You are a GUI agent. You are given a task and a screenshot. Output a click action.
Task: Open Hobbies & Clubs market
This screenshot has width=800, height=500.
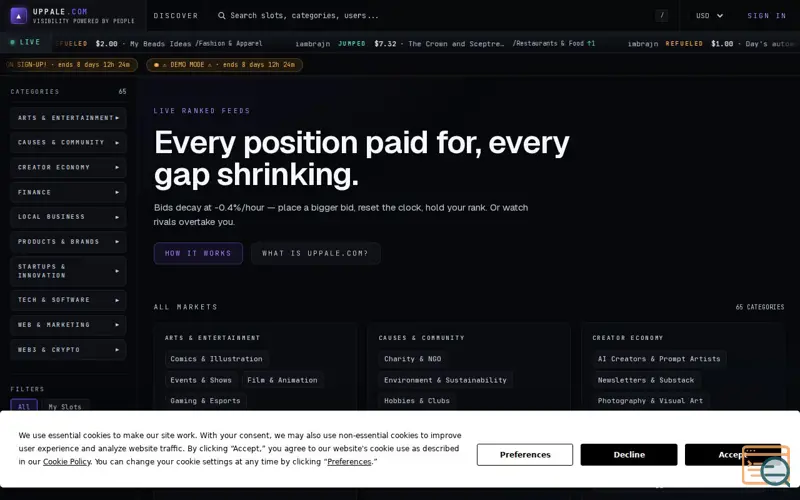click(417, 401)
